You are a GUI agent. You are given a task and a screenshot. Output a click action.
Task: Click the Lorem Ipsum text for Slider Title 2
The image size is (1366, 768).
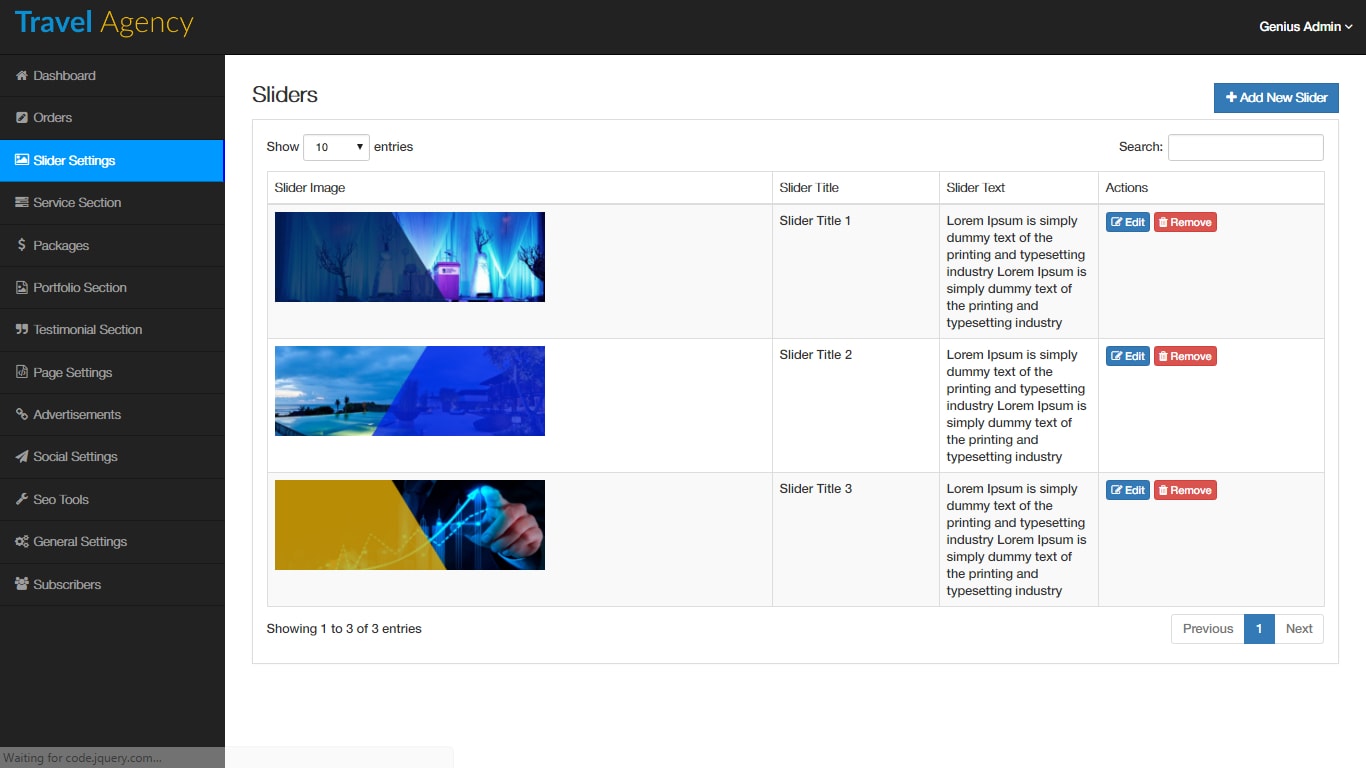point(1016,406)
